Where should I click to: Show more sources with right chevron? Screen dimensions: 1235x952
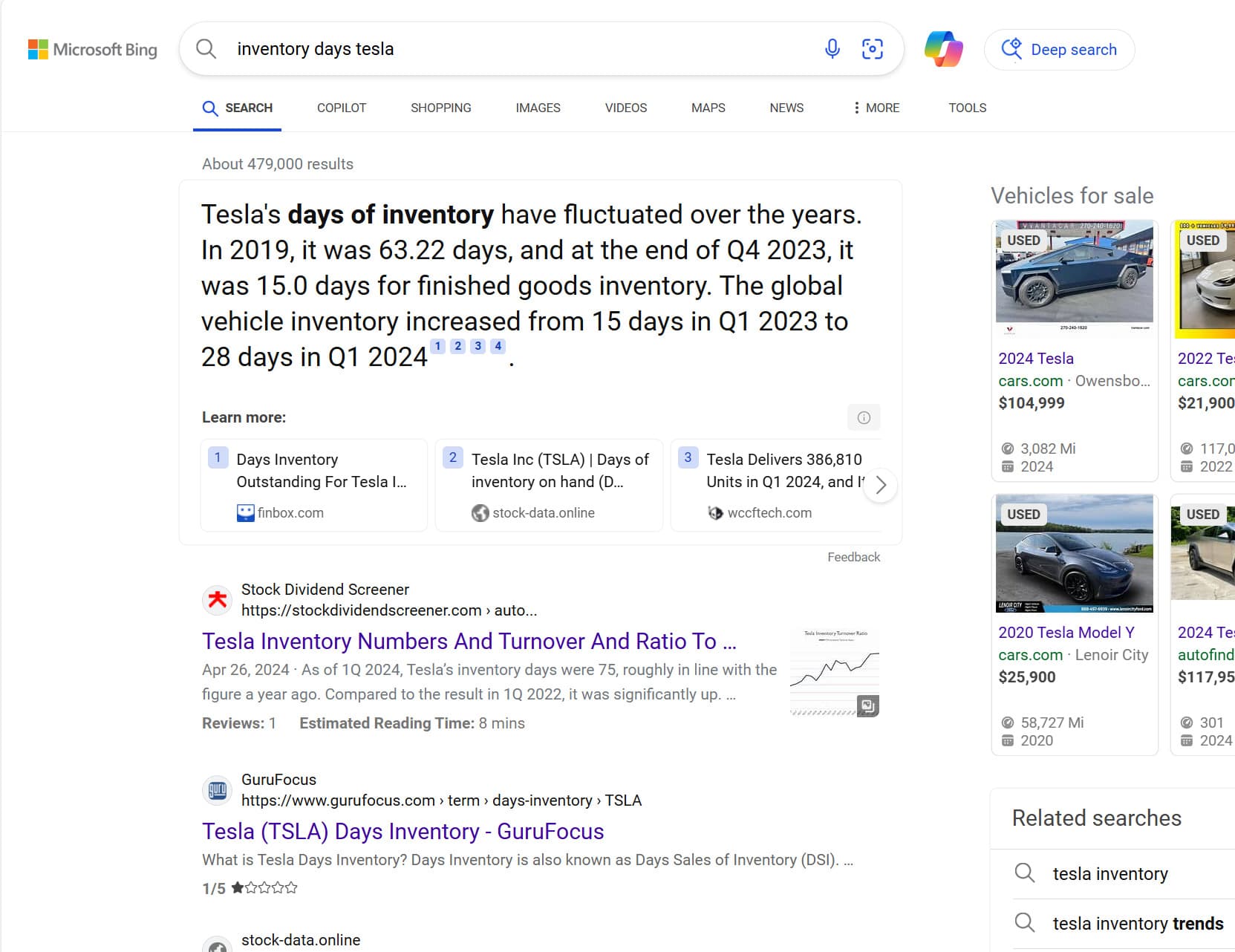click(x=881, y=486)
